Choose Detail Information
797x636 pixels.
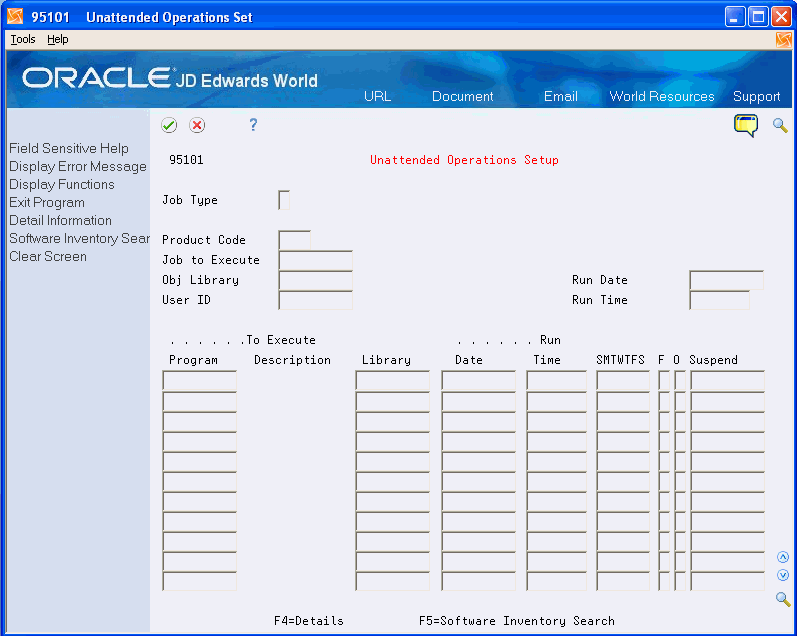point(60,220)
